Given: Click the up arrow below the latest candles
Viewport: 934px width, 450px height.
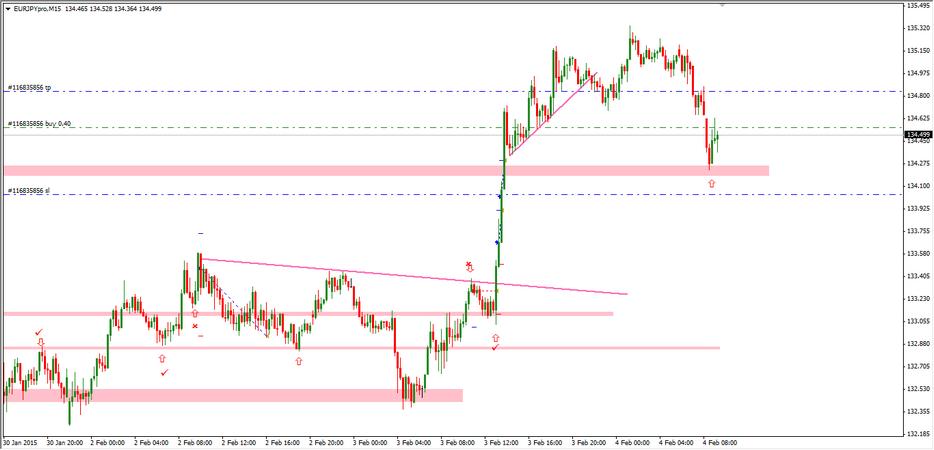Looking at the screenshot, I should pyautogui.click(x=711, y=184).
